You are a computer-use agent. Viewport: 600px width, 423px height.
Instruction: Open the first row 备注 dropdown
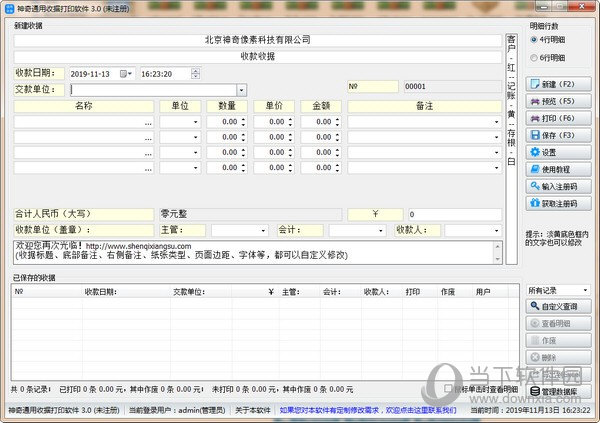point(496,122)
